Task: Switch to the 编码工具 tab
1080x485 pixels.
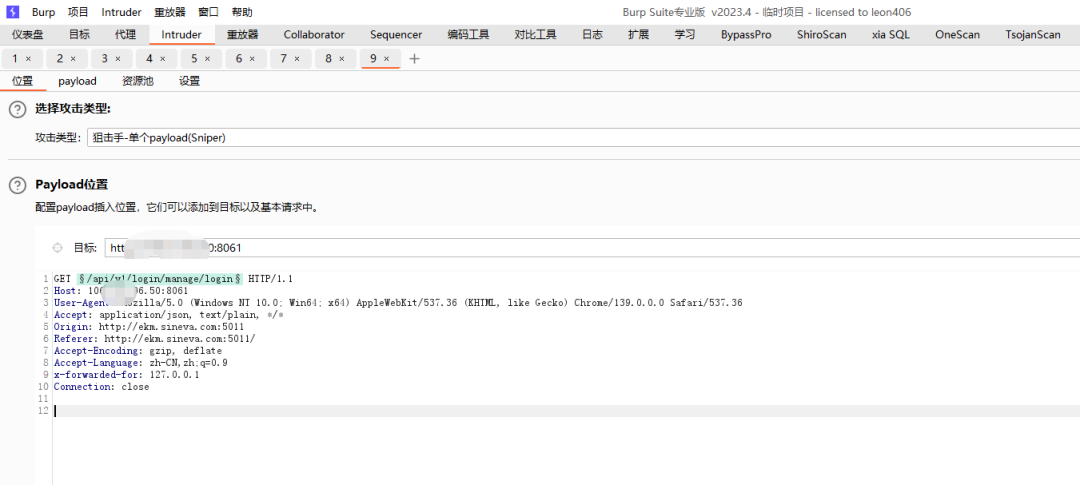Action: (468, 34)
